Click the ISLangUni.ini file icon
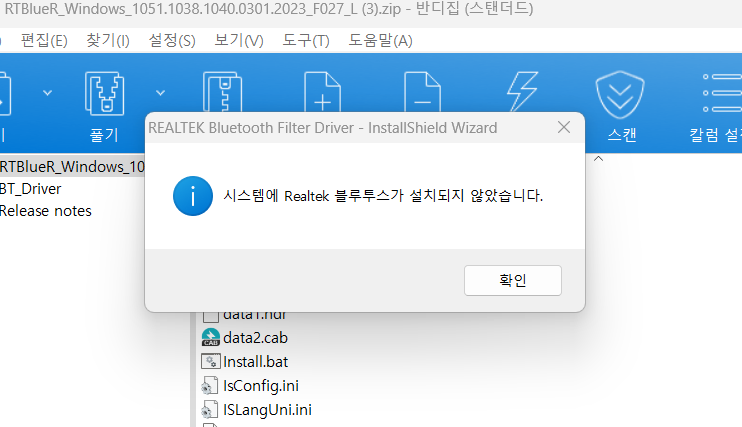 coord(210,409)
